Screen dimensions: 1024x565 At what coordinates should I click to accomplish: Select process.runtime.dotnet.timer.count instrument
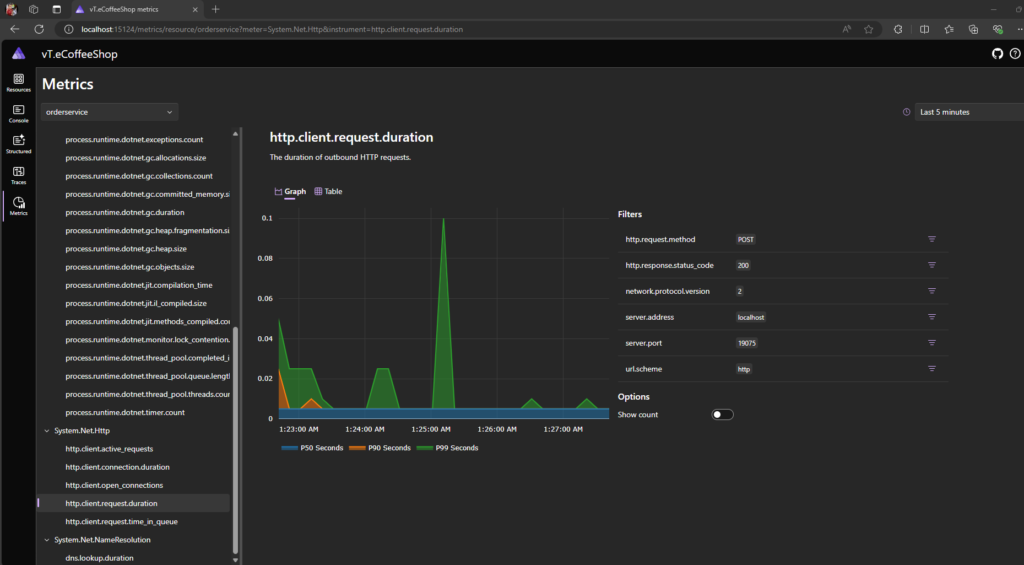(125, 413)
